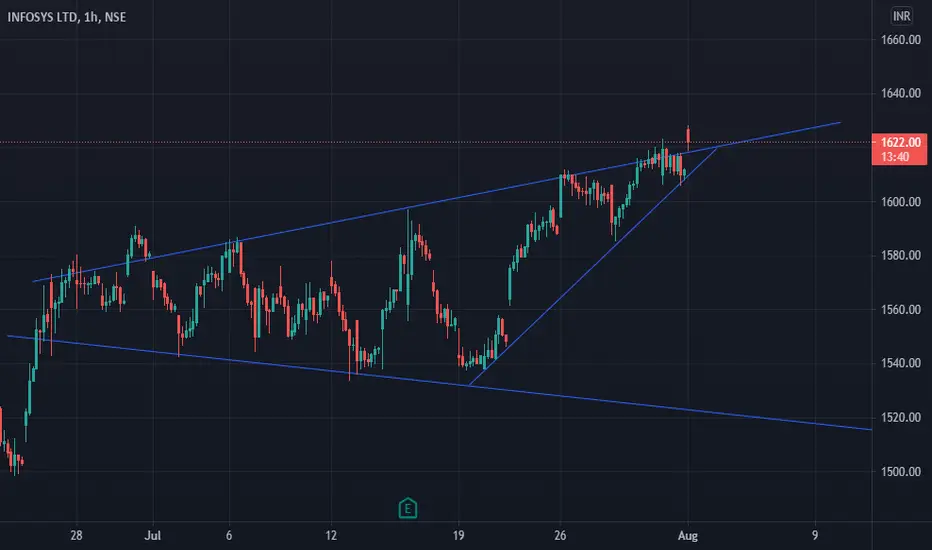Screen dimensions: 932x550
Task: Click the 1580.00 price axis label
Action: coord(900,256)
